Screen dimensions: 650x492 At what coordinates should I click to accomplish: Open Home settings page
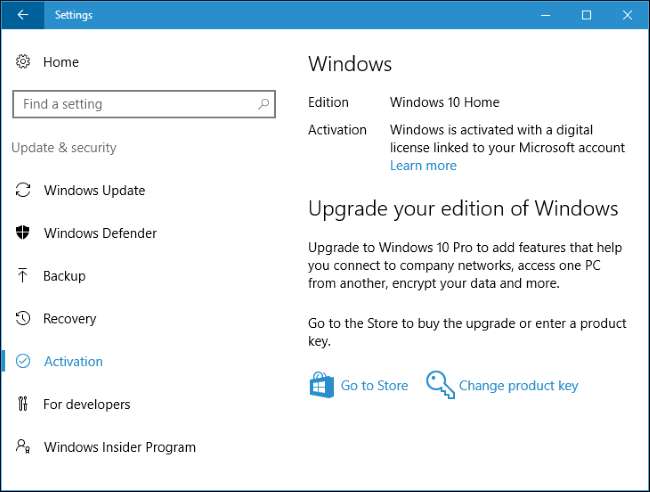point(61,62)
